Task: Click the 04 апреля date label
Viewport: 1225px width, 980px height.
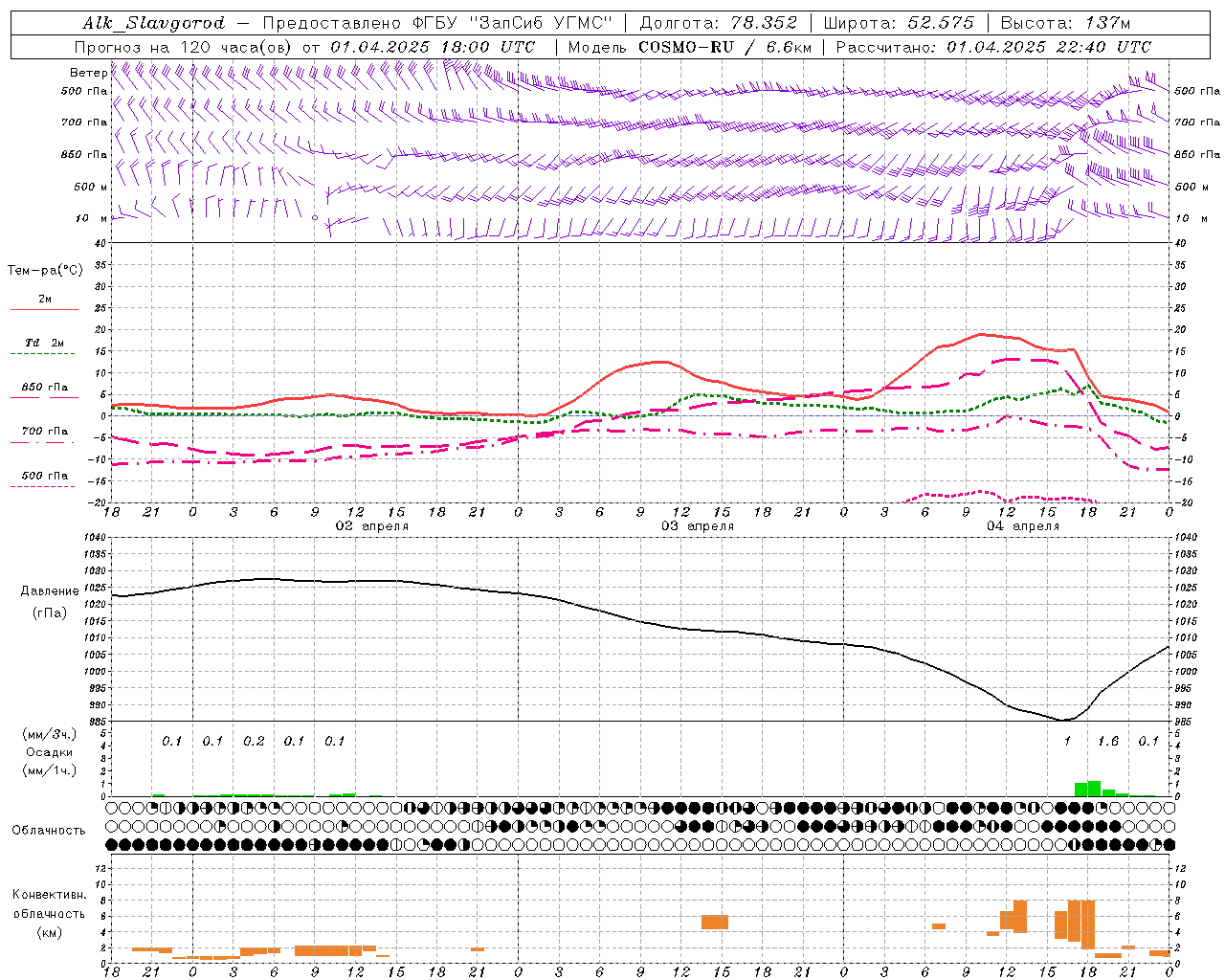Action: point(1023,526)
